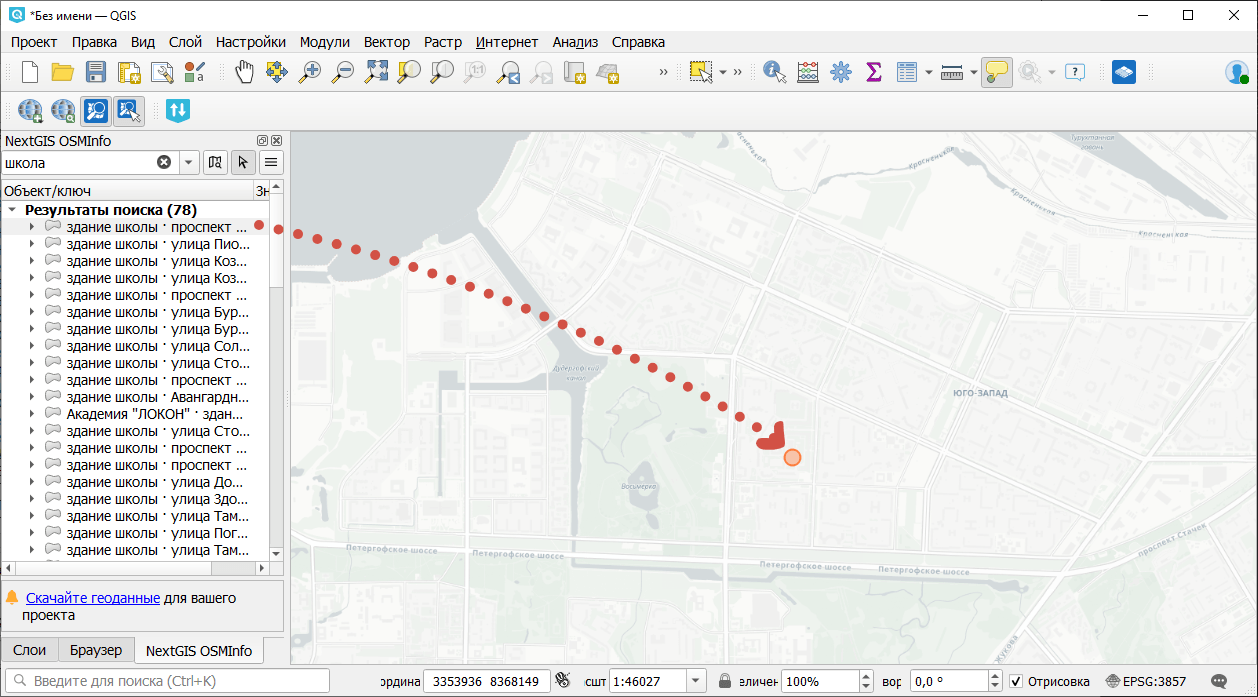Collapse the Результаты поиска tree node
The width and height of the screenshot is (1258, 697).
[x=12, y=210]
